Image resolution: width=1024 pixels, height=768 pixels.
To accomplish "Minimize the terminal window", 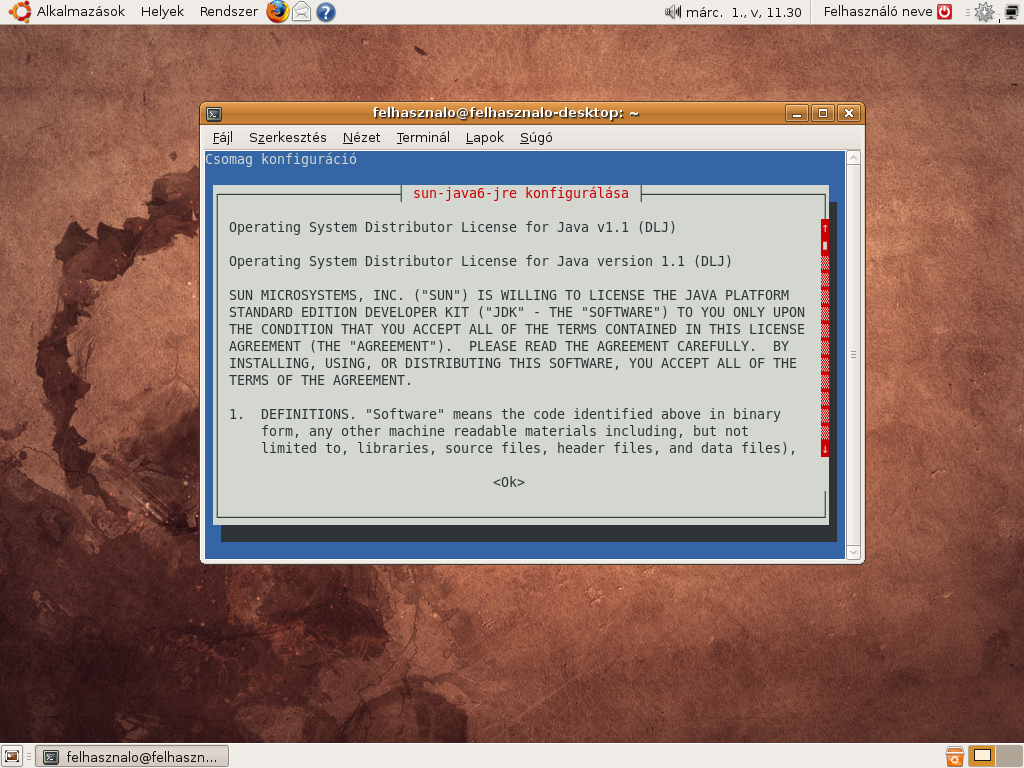I will click(797, 114).
